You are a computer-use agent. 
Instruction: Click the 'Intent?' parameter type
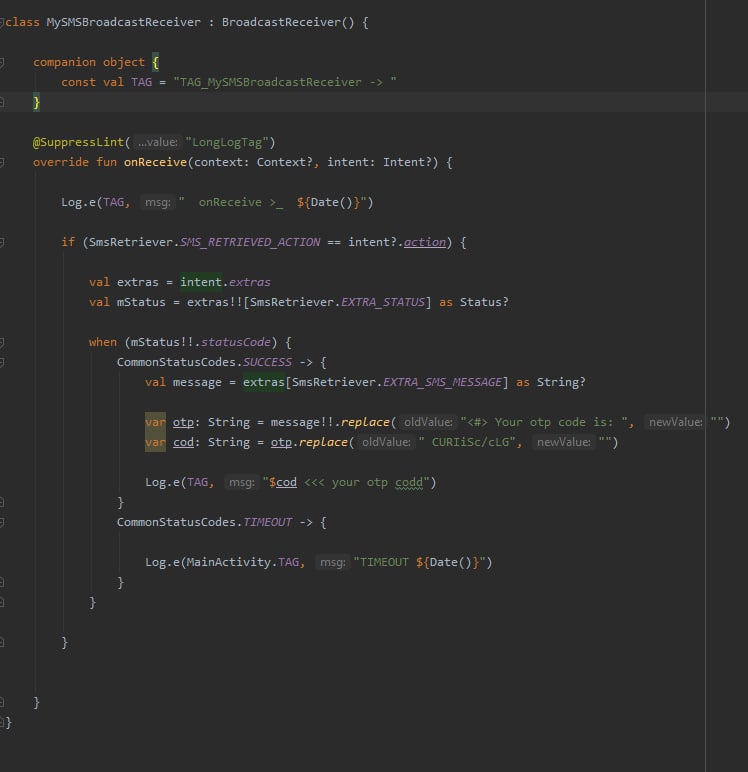(407, 162)
